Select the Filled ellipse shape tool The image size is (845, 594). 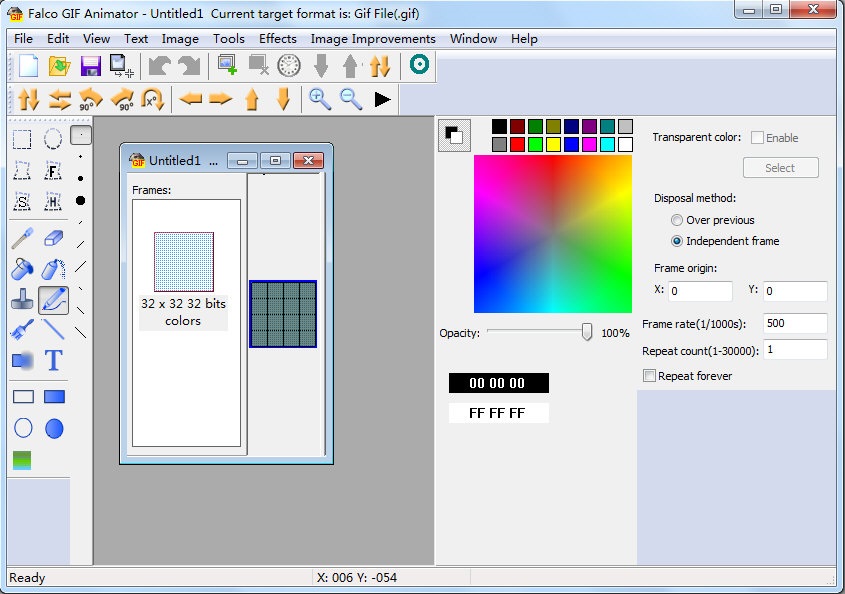click(x=54, y=428)
